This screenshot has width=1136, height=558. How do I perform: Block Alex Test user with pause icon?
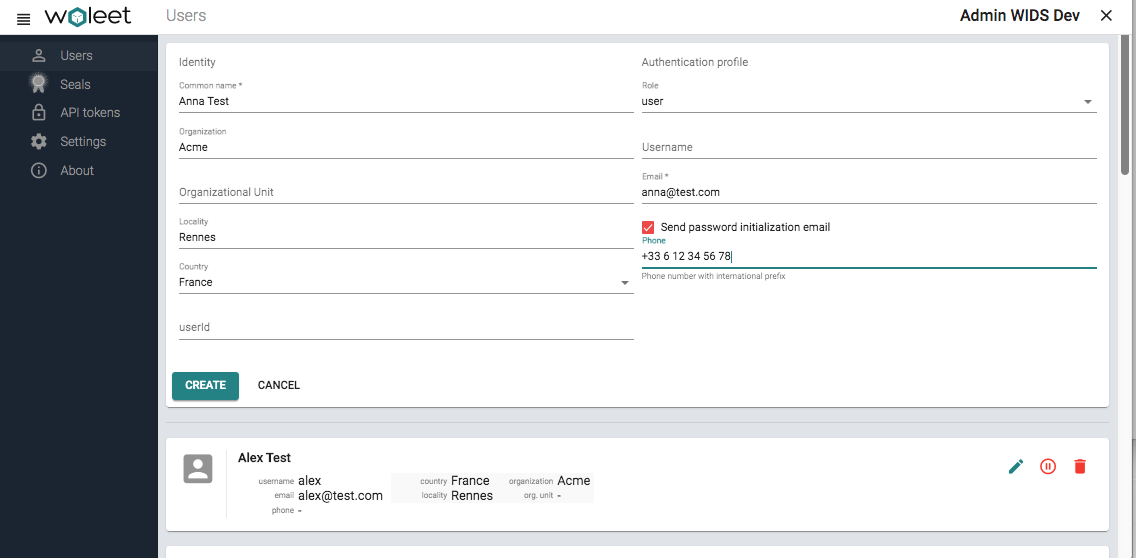tap(1048, 466)
